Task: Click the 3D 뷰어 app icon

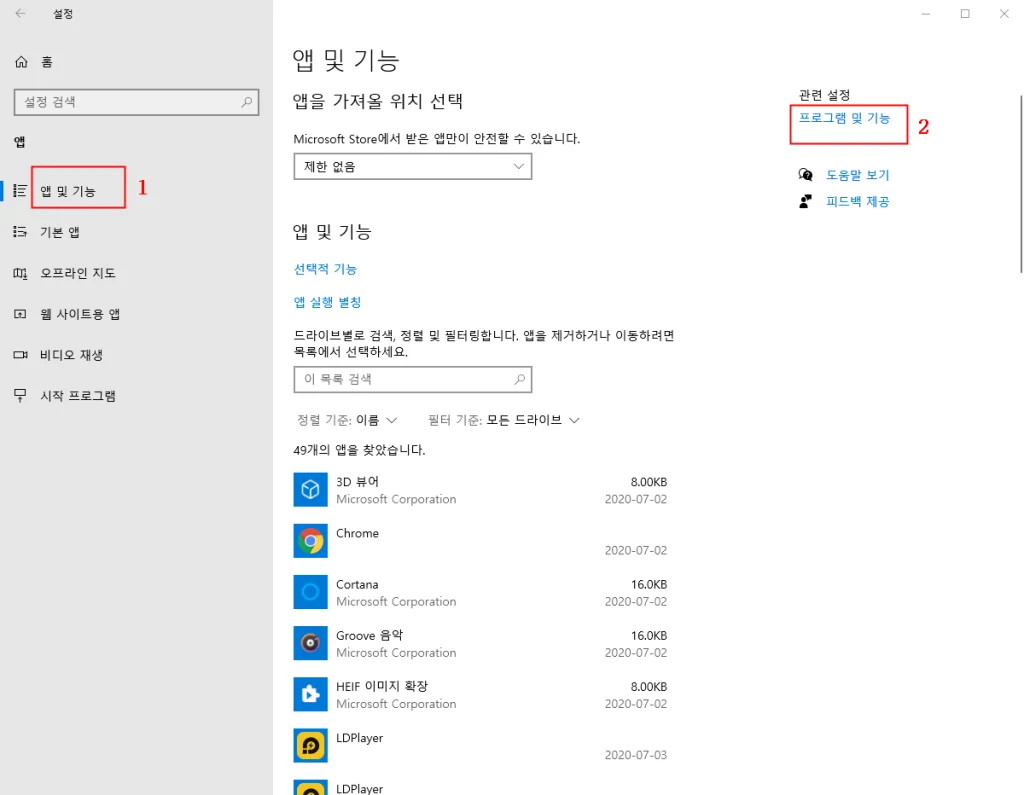Action: coord(310,489)
